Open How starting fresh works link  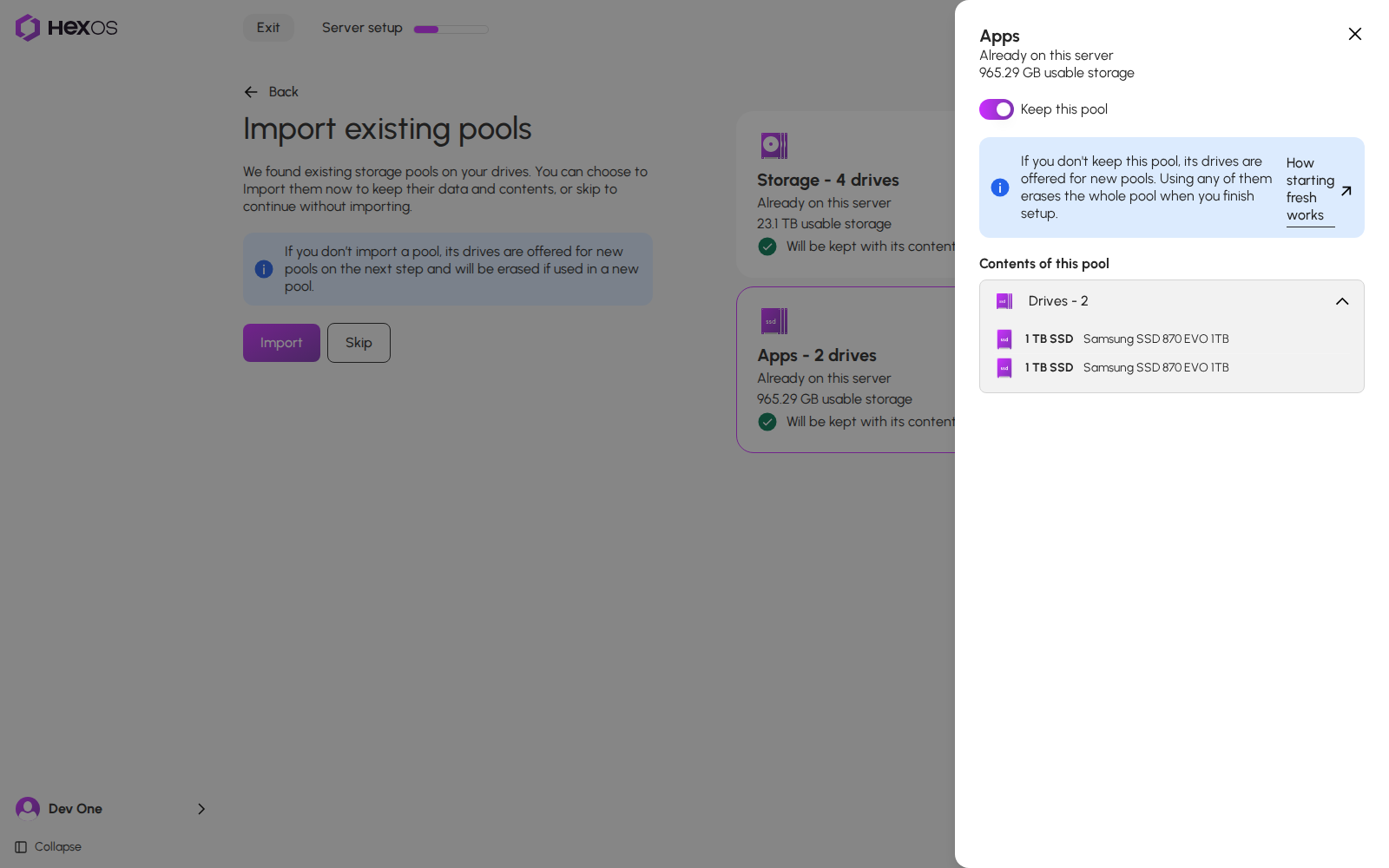1319,189
